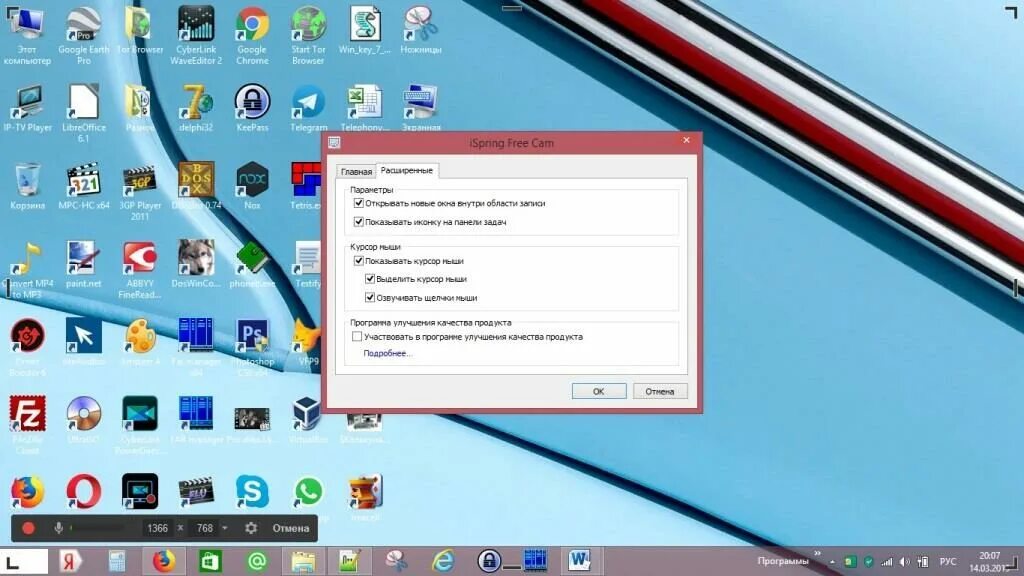Screen dimensions: 1024x576
Task: Select LibreOffice 6.1 desktop icon
Action: [x=84, y=114]
